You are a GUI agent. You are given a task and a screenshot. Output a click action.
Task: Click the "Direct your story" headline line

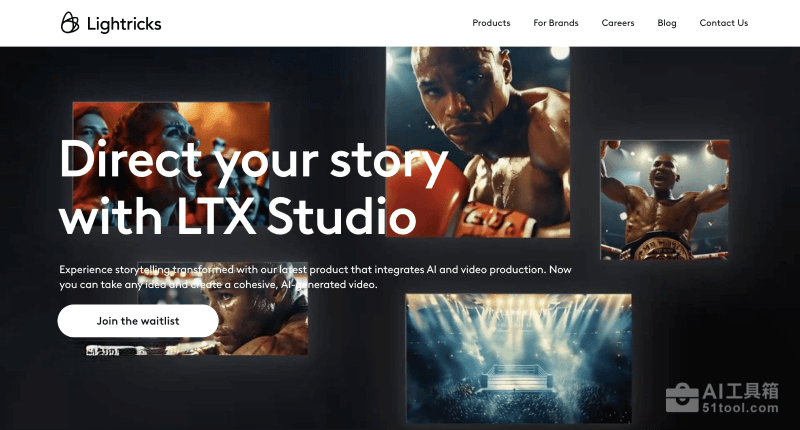pos(254,160)
